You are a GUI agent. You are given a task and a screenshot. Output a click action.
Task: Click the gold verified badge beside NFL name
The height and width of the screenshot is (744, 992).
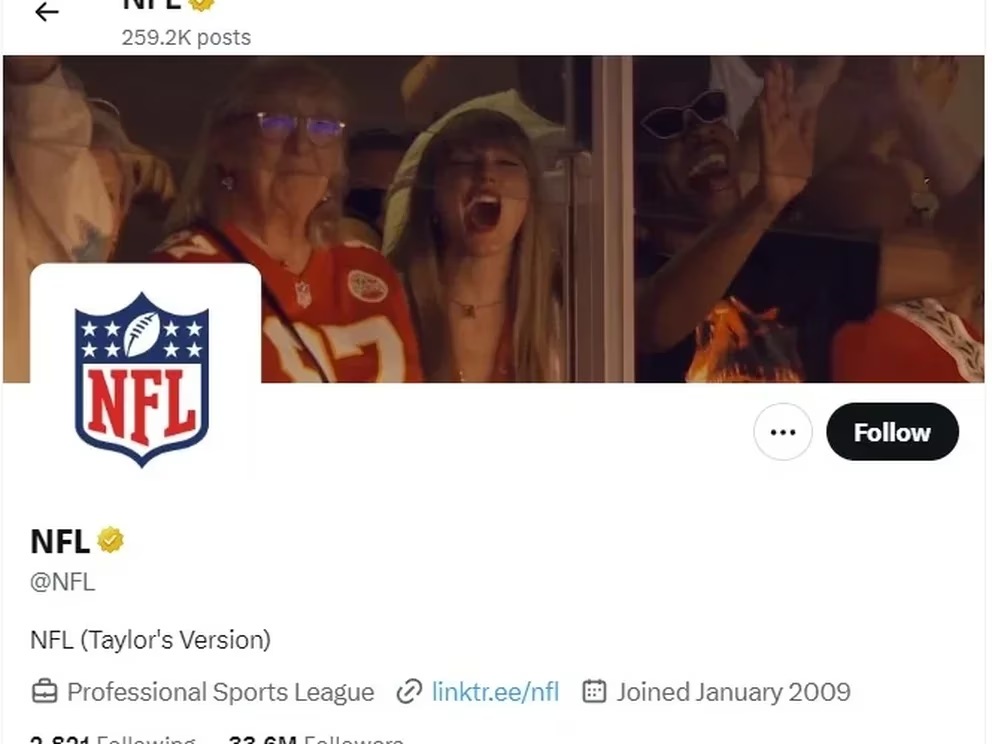(x=110, y=541)
